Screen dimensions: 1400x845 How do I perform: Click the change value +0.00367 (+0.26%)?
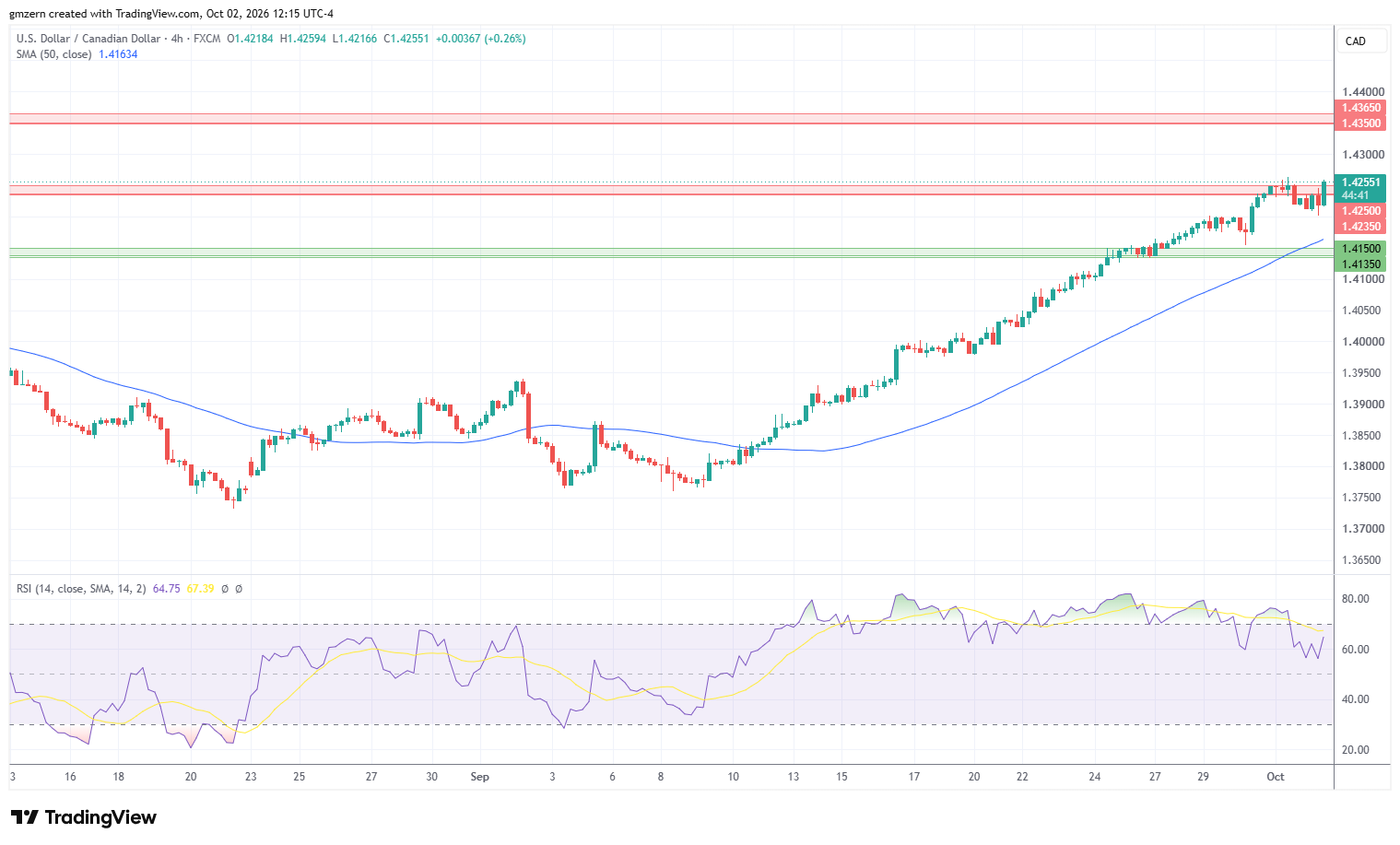(480, 39)
